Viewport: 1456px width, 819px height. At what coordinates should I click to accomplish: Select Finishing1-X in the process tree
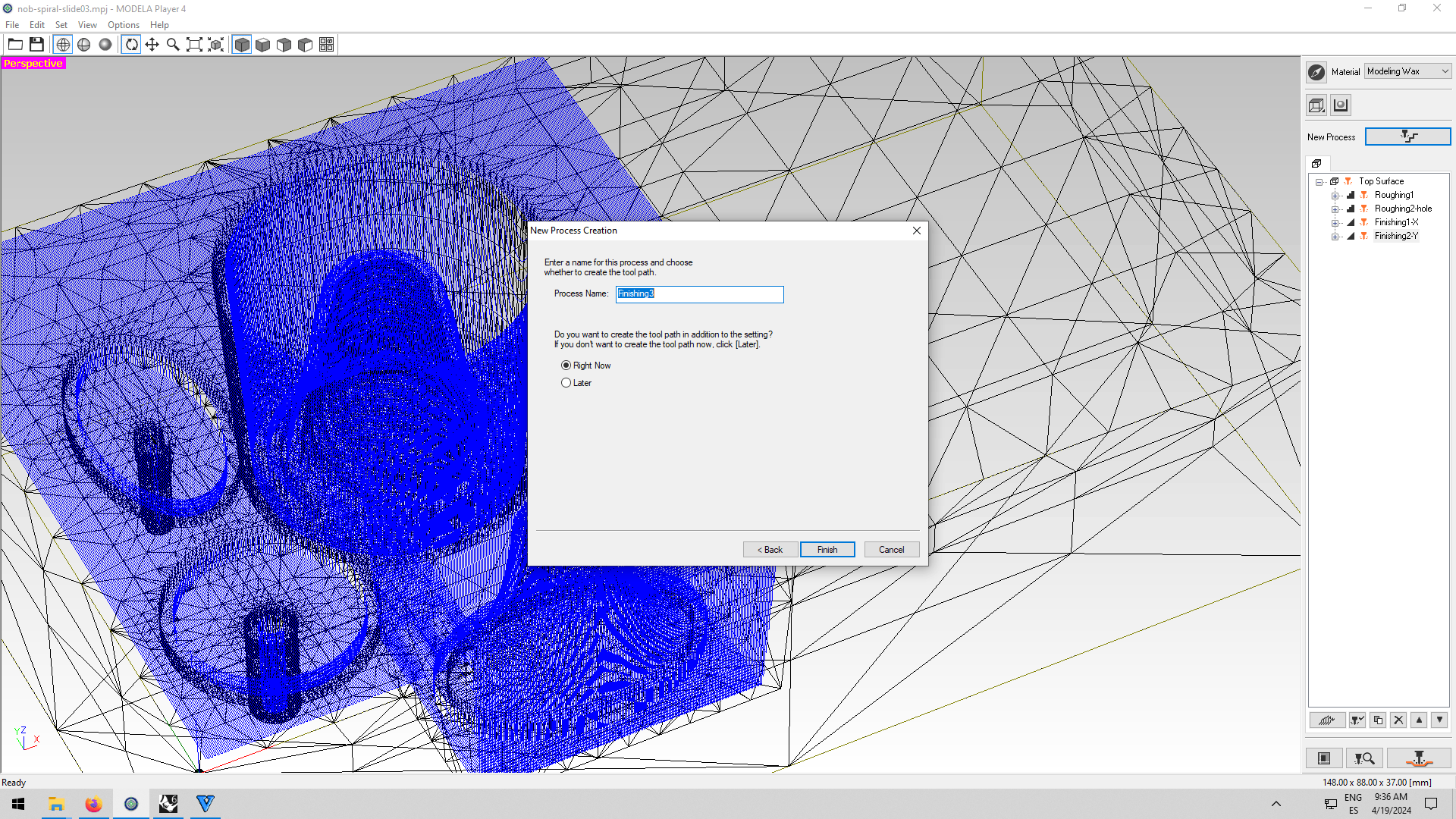click(x=1396, y=222)
